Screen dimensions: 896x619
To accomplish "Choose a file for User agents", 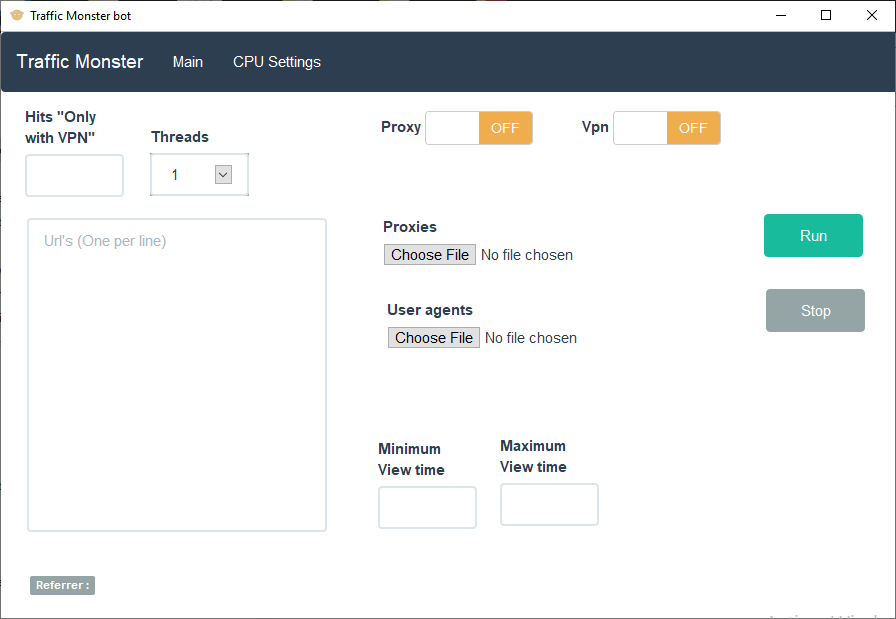I will 434,337.
